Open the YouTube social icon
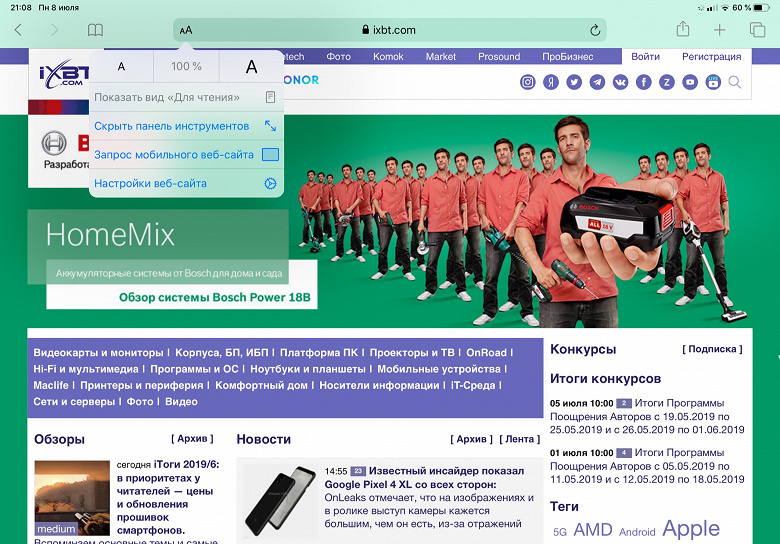 [690, 82]
